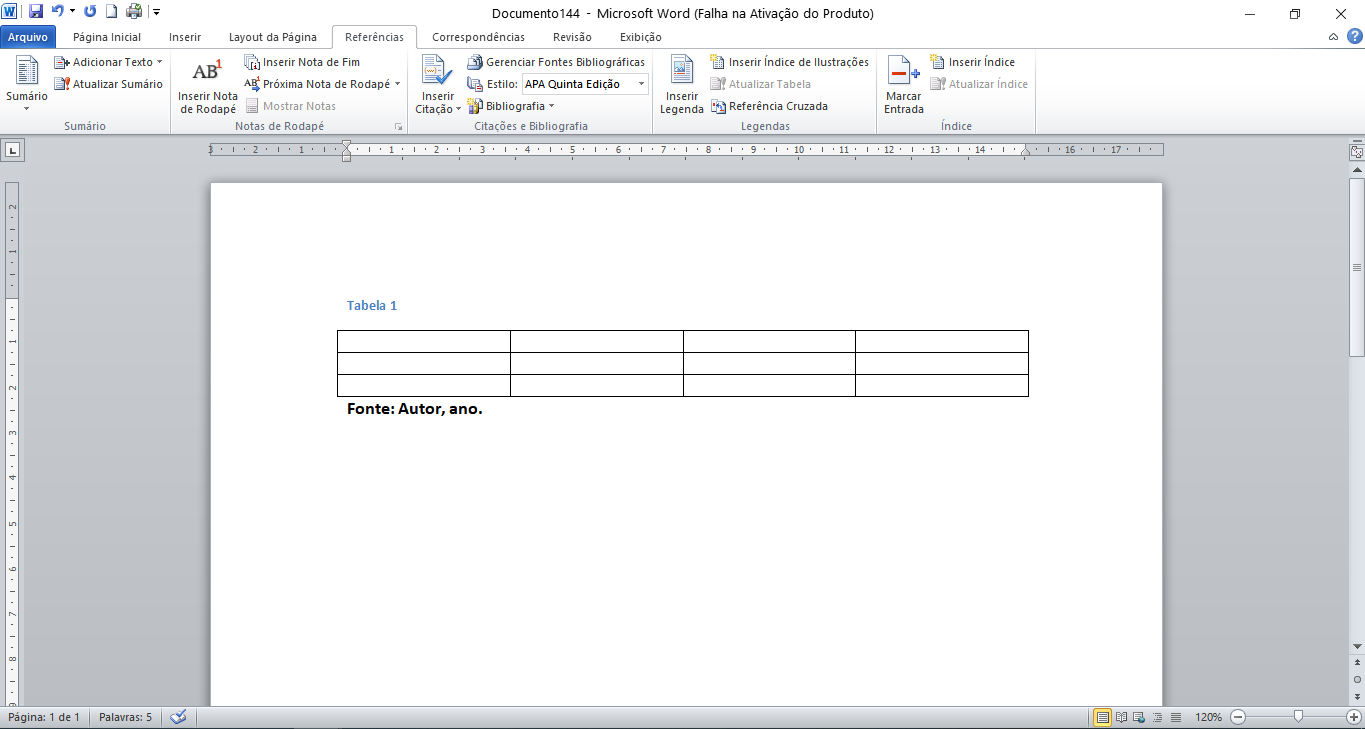Image resolution: width=1365 pixels, height=729 pixels.
Task: Open the Inserir Citação menu
Action: pyautogui.click(x=437, y=86)
